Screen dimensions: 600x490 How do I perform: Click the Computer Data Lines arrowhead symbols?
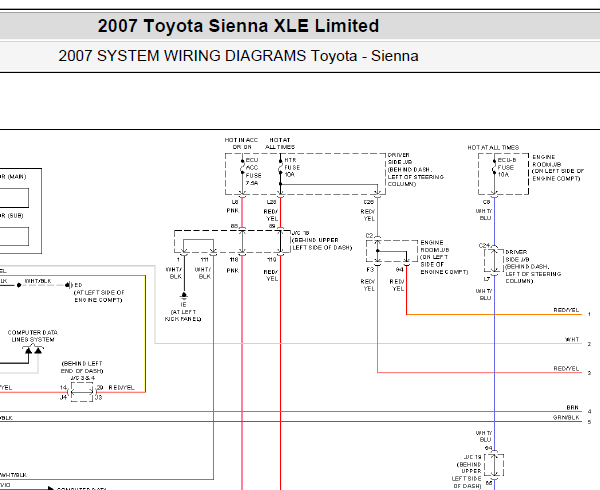click(33, 349)
